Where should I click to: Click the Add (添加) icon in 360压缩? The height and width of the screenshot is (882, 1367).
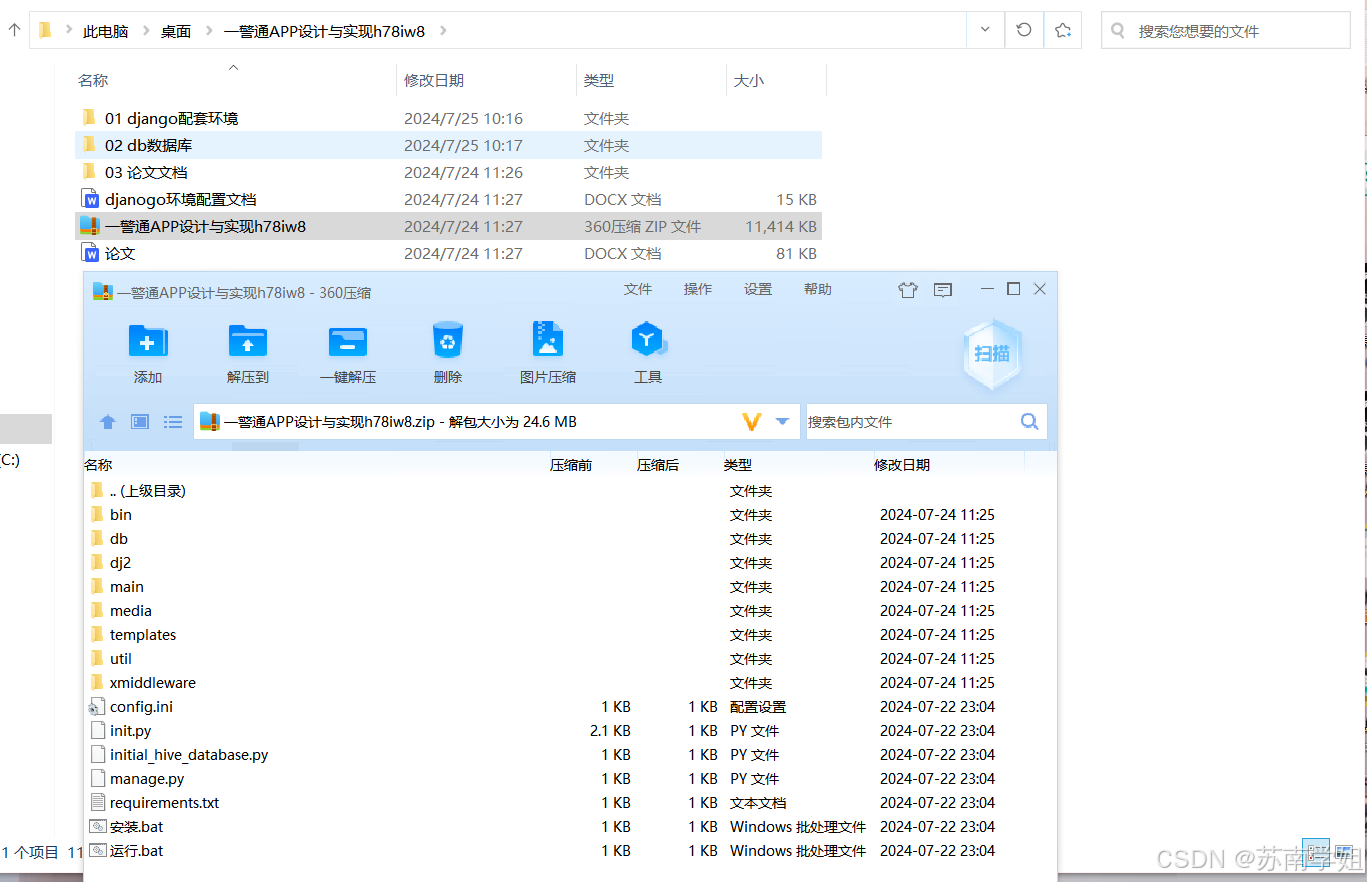(x=148, y=341)
